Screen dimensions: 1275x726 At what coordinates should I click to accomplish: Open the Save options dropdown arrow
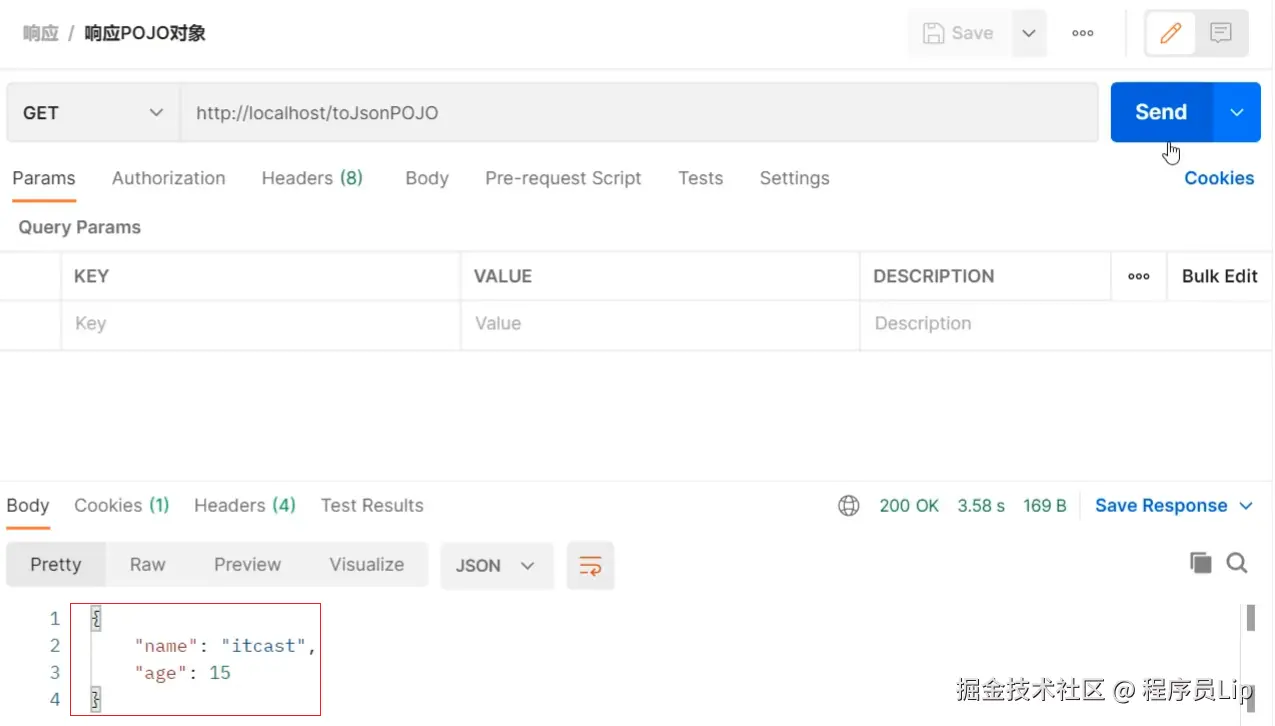(1029, 33)
